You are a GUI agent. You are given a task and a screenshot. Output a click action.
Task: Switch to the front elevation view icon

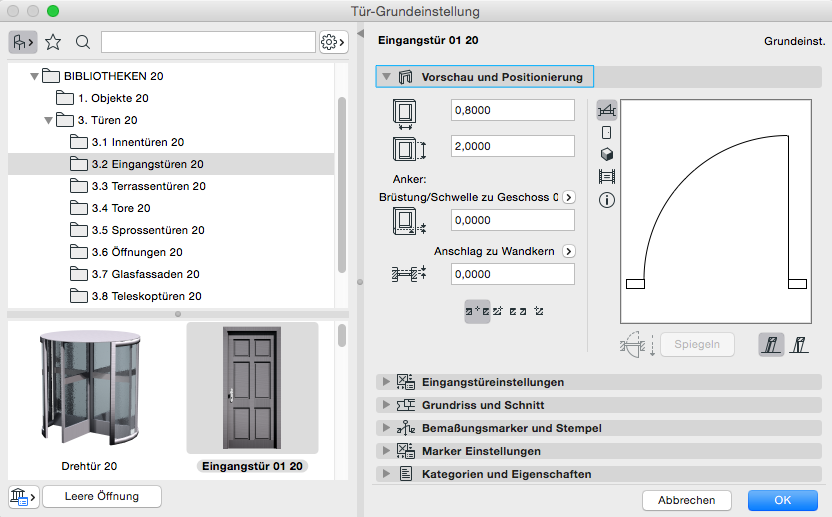pyautogui.click(x=606, y=132)
